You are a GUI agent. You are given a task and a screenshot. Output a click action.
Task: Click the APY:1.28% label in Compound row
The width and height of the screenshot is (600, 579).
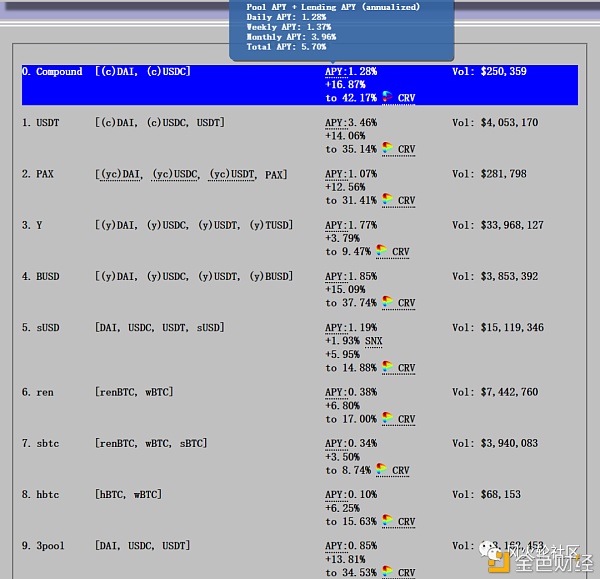(x=351, y=72)
